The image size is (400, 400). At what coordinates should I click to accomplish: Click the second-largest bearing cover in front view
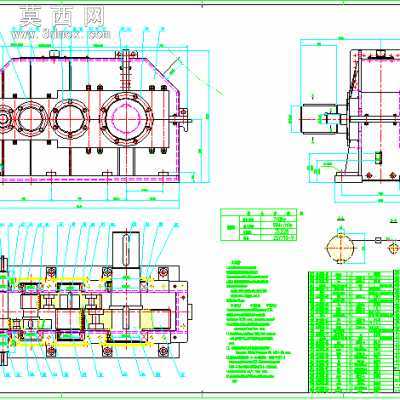(70, 119)
